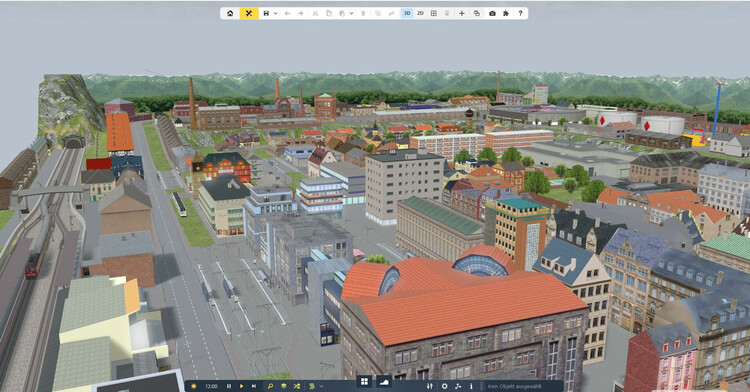Open object settings gear icon
Image resolution: width=750 pixels, height=392 pixels.
444,386
